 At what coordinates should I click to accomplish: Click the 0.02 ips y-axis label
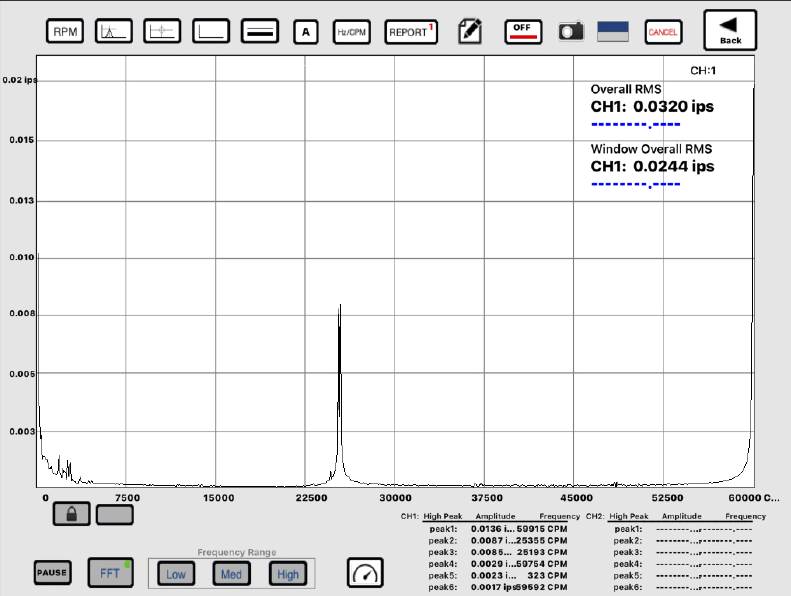19,80
